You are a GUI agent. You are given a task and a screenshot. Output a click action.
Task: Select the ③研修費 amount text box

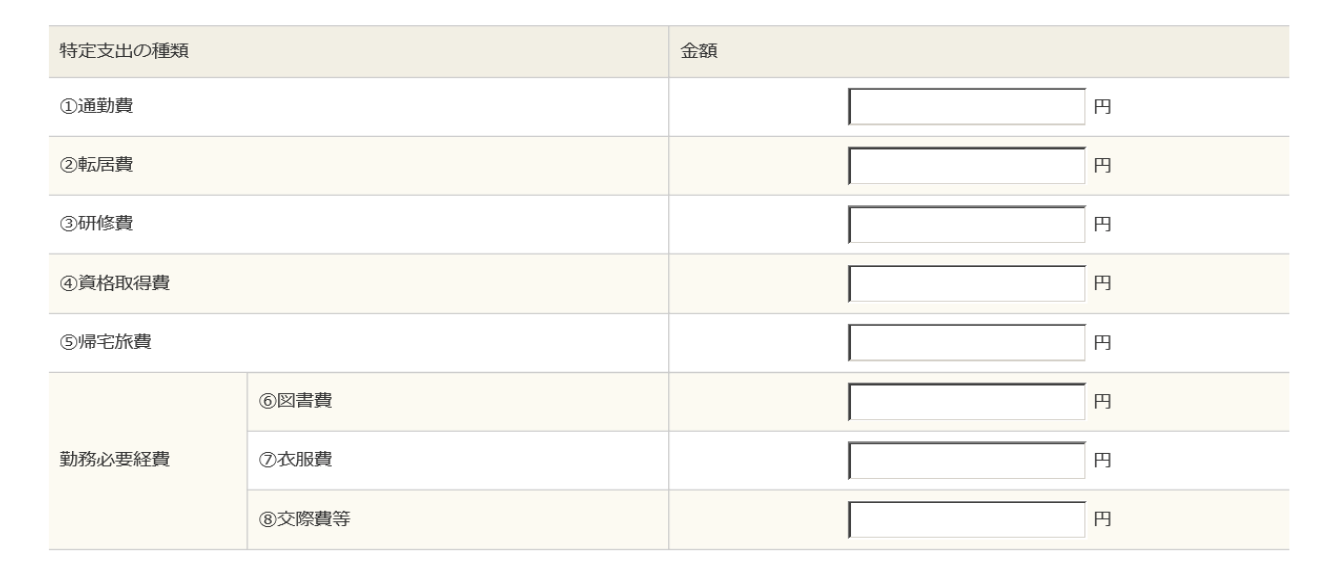966,225
